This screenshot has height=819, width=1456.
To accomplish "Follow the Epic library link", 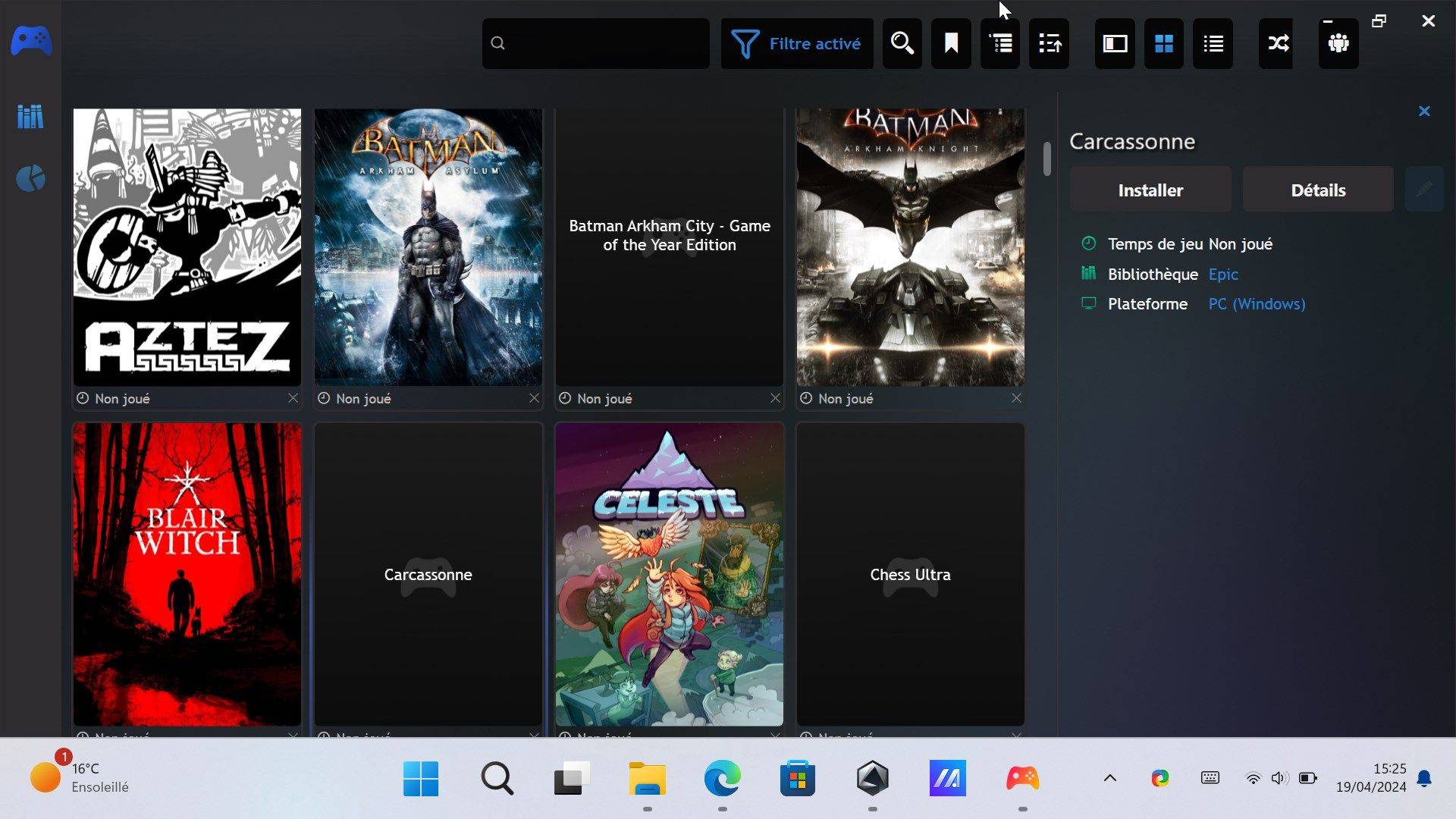I will 1223,275.
